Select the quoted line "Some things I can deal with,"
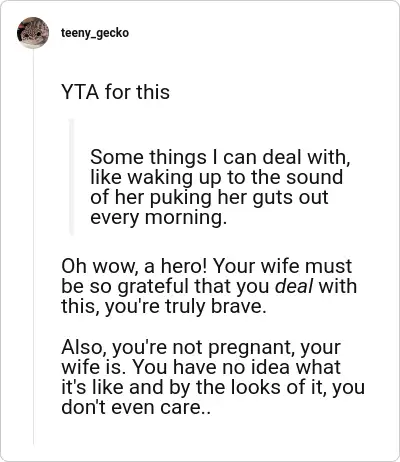 220,157
